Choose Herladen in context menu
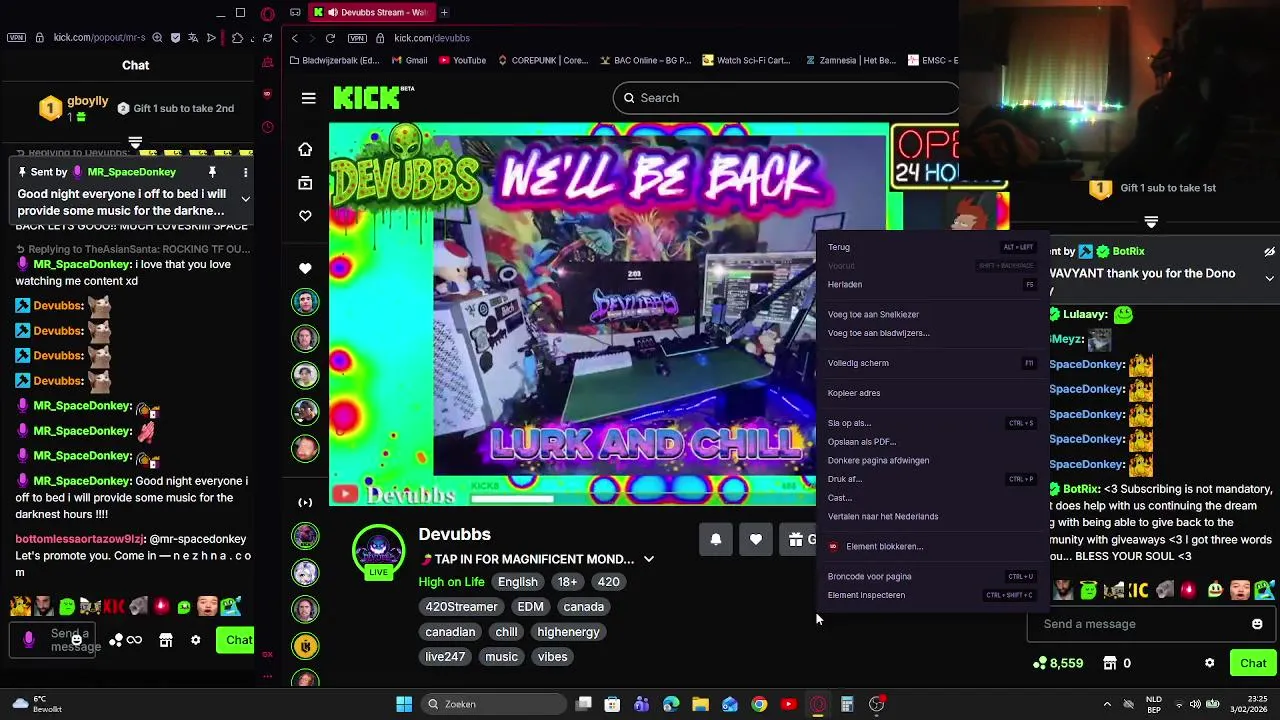The width and height of the screenshot is (1280, 720). tap(931, 284)
